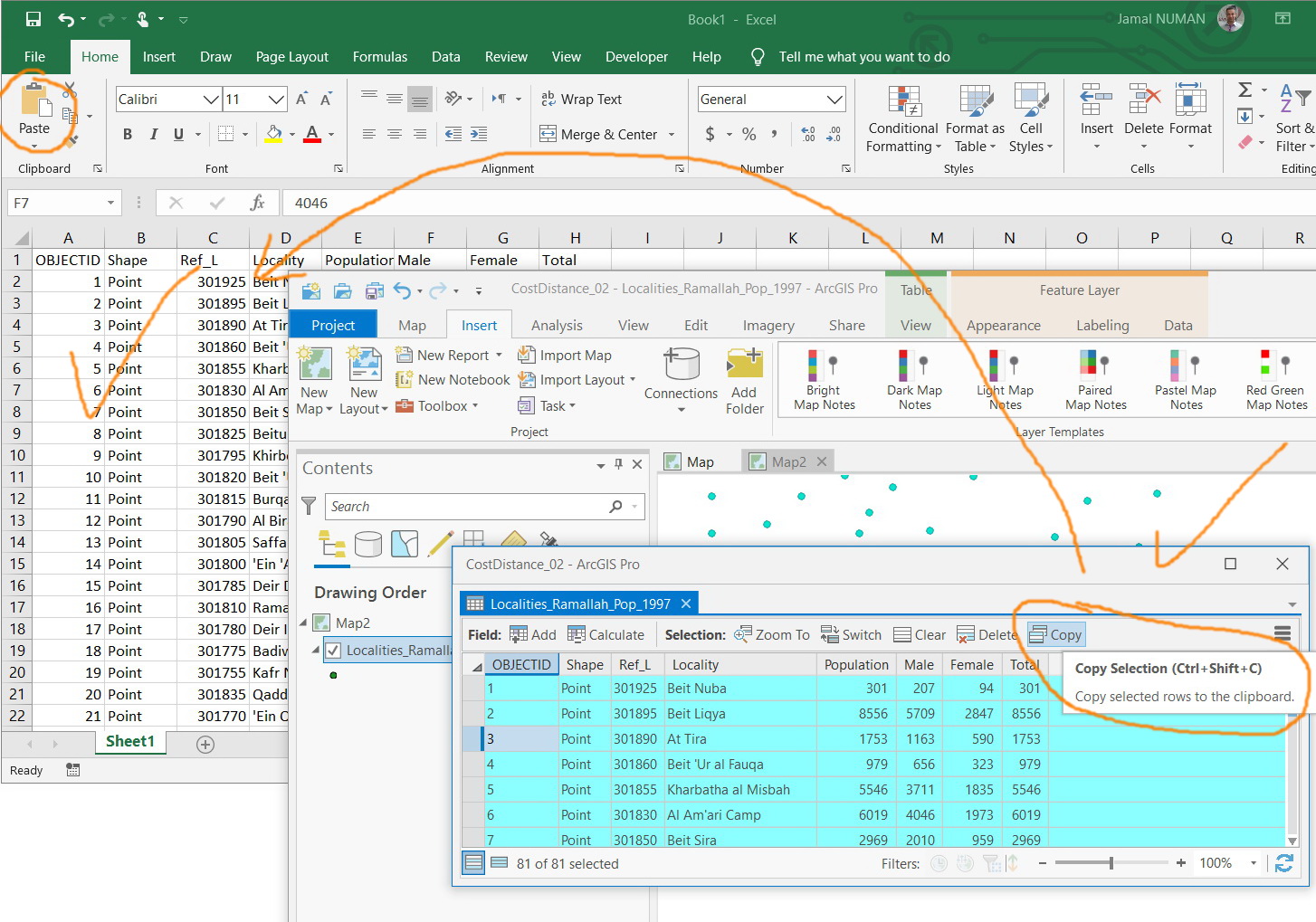Screen dimensions: 1316x922
Task: Click the New Notebook button
Action: click(x=453, y=381)
